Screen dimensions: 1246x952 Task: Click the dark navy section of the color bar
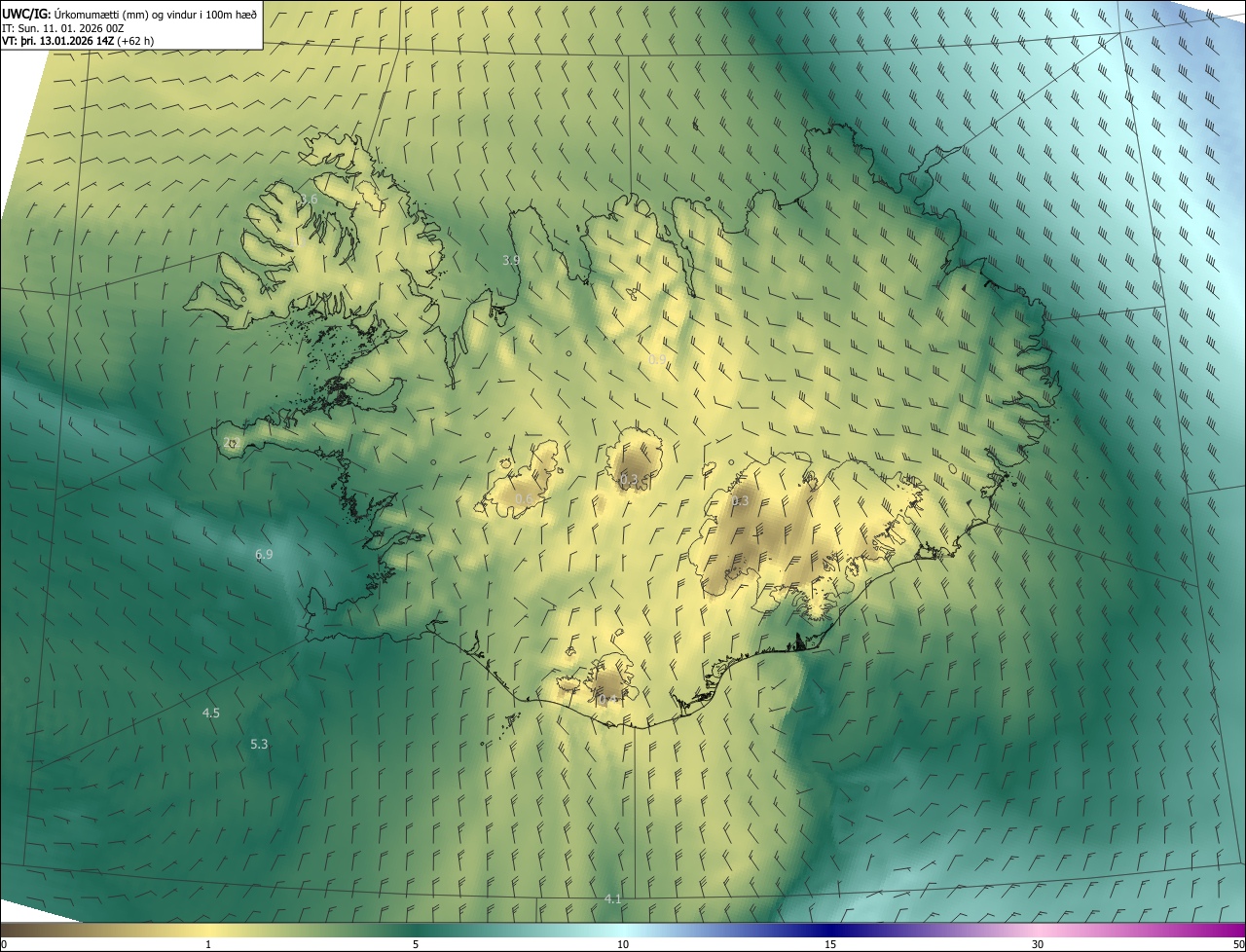click(830, 930)
